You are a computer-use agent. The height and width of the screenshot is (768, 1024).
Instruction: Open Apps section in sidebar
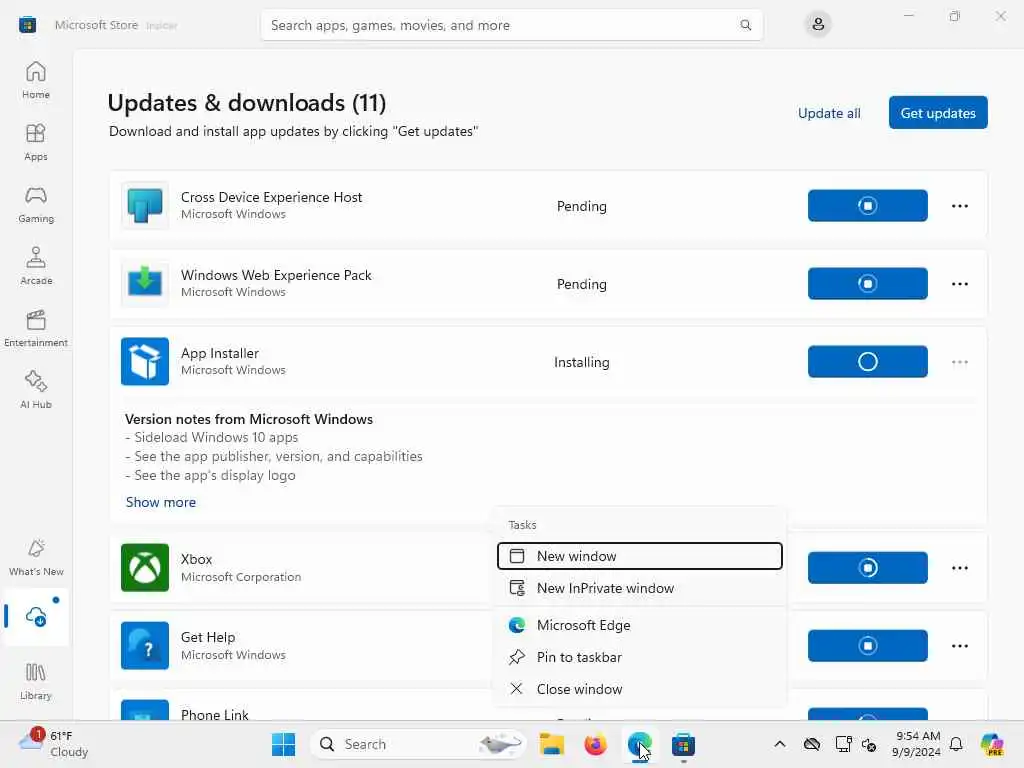(36, 142)
